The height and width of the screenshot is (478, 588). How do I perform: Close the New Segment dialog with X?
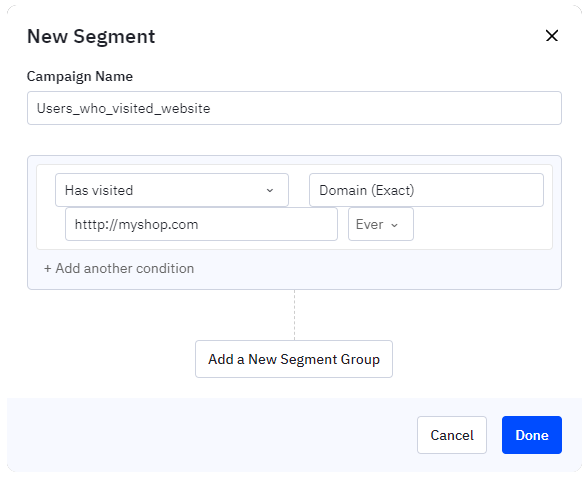click(x=552, y=36)
